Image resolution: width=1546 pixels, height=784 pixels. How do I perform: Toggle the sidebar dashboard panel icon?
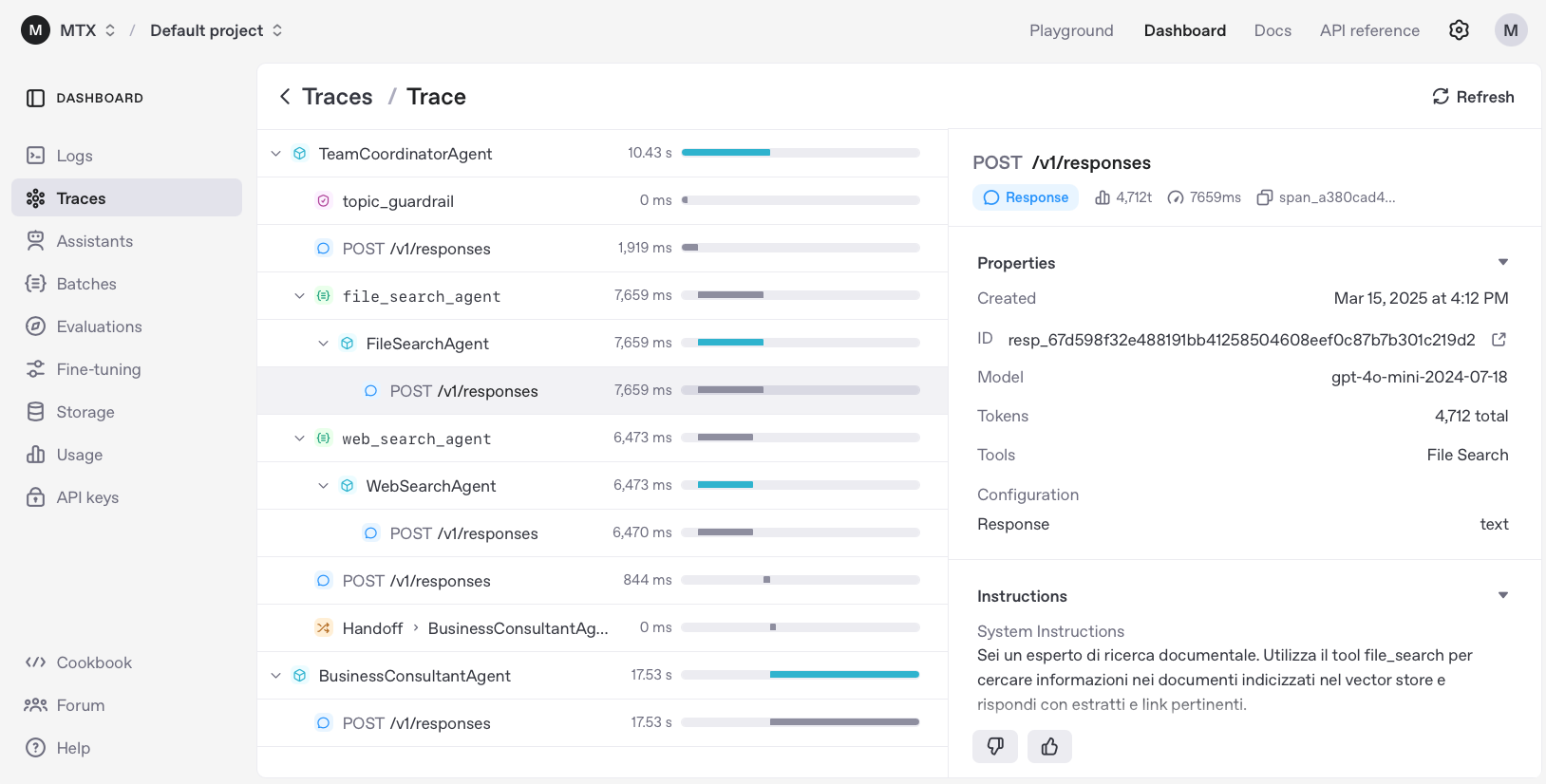click(x=35, y=98)
